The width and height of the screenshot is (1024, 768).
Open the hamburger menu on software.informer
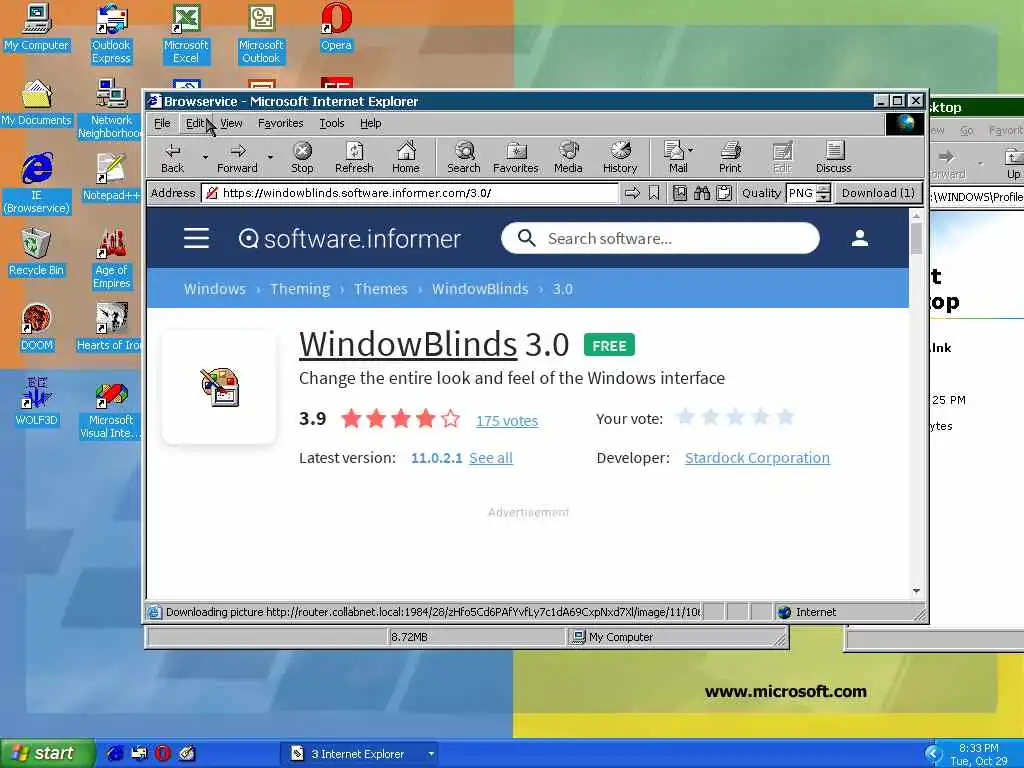click(x=196, y=238)
